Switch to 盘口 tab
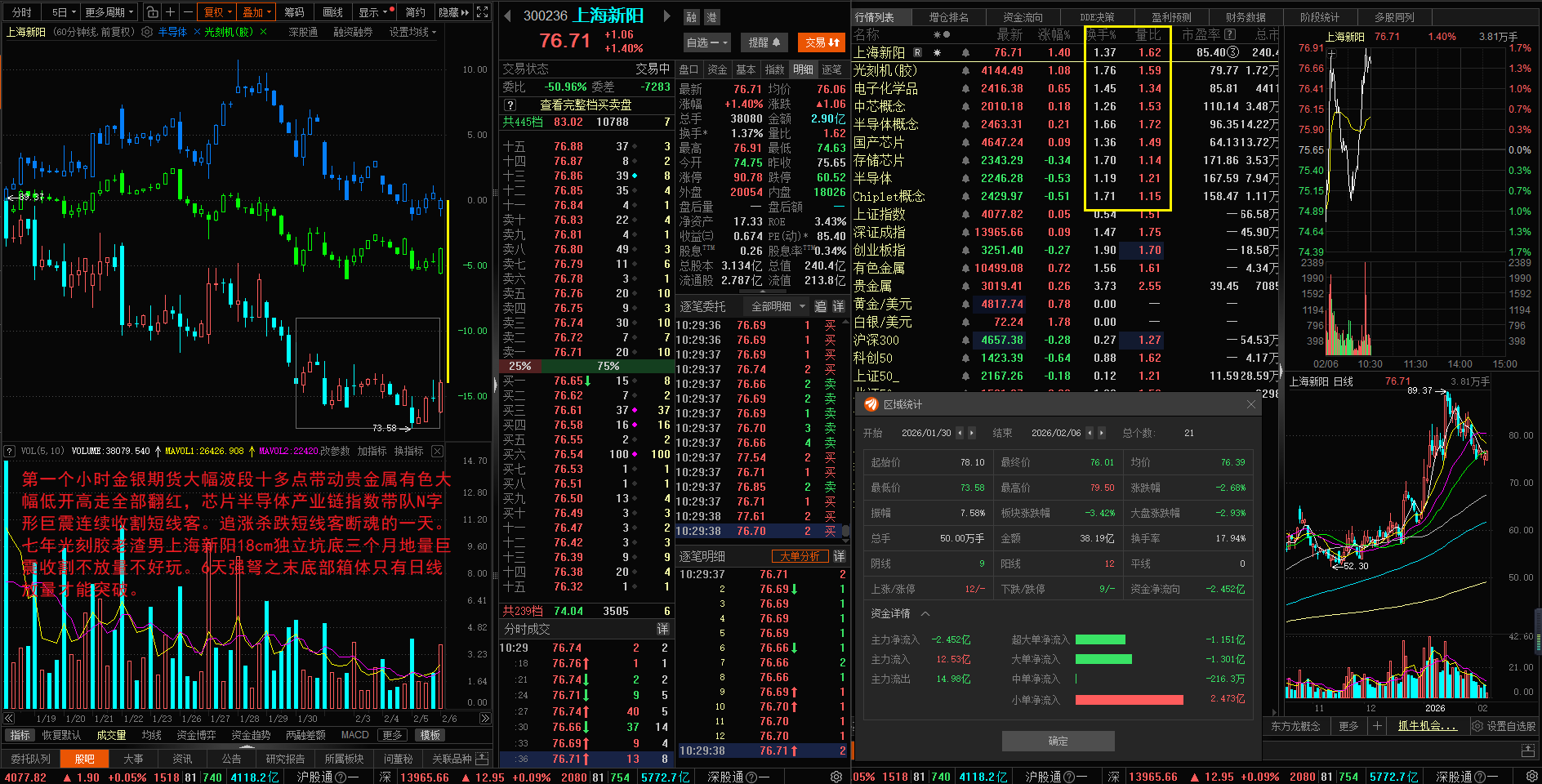This screenshot has height=784, width=1542. coord(689,69)
